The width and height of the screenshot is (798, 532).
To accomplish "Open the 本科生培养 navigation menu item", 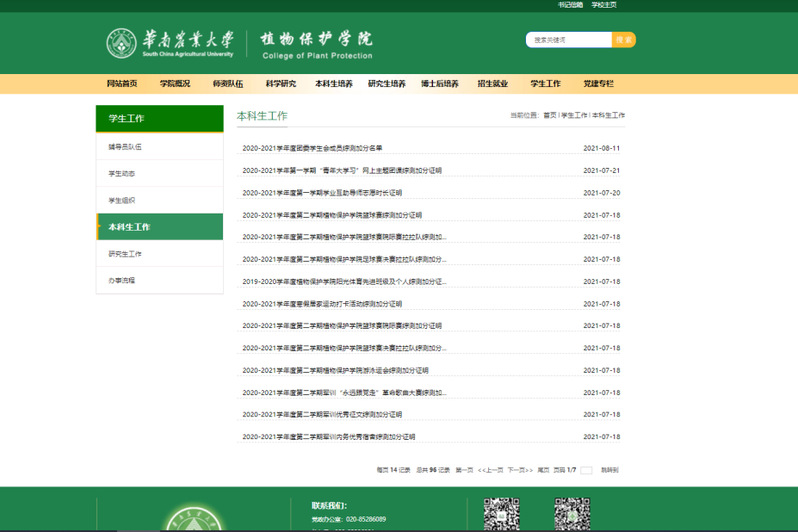I will coord(333,84).
